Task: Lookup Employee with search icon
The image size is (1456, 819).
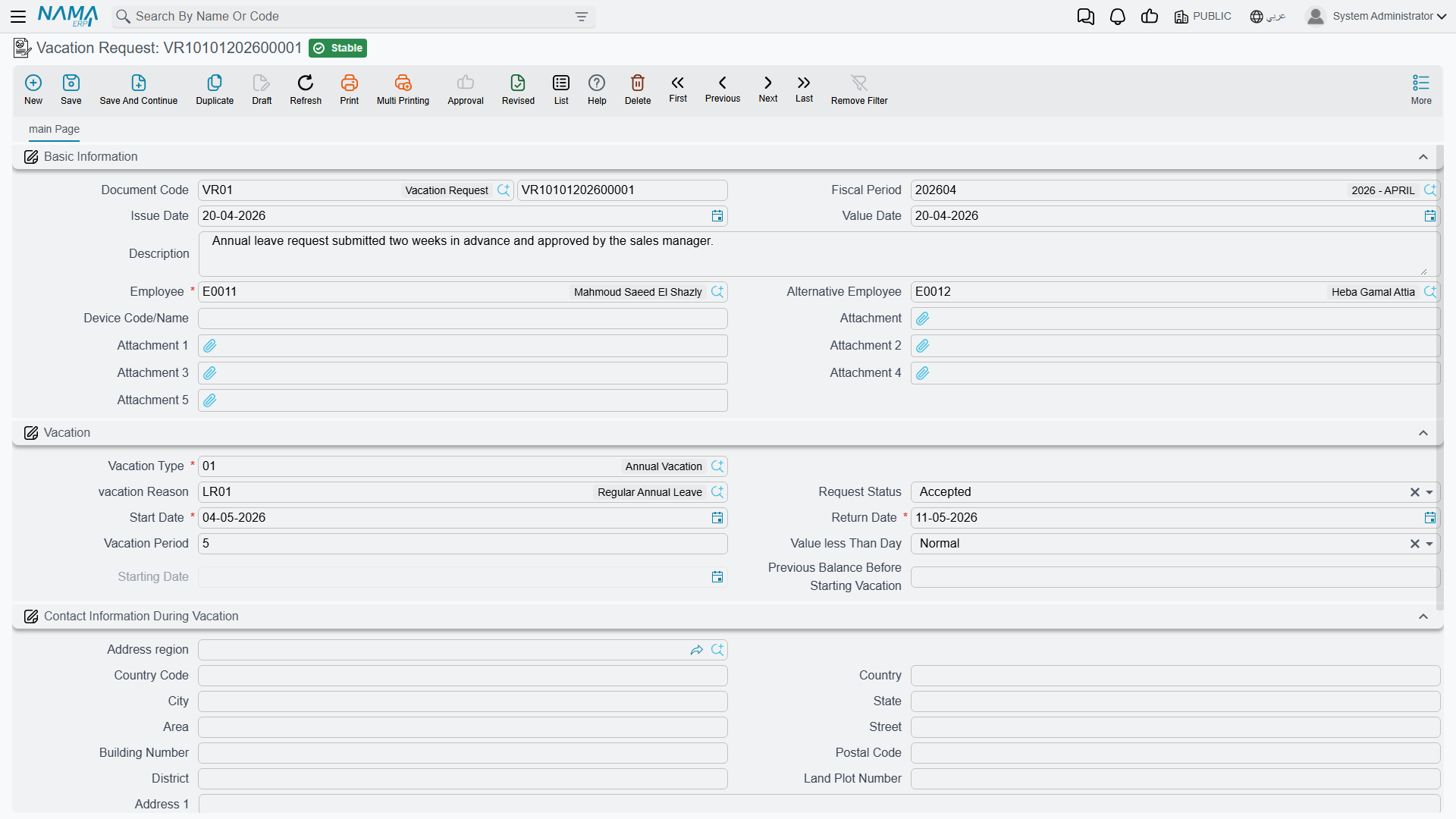Action: pos(717,292)
